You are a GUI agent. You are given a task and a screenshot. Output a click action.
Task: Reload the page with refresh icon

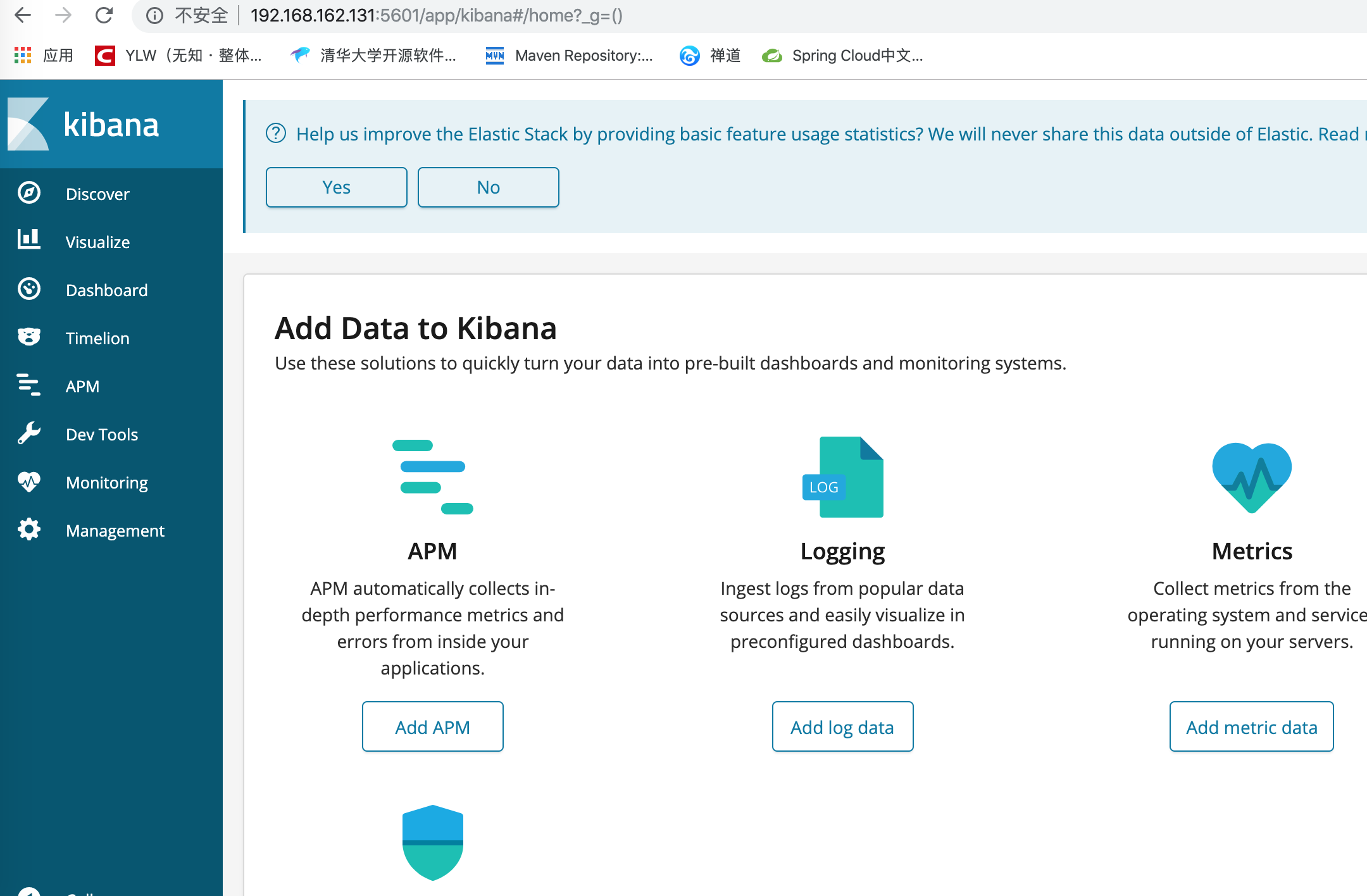point(104,15)
